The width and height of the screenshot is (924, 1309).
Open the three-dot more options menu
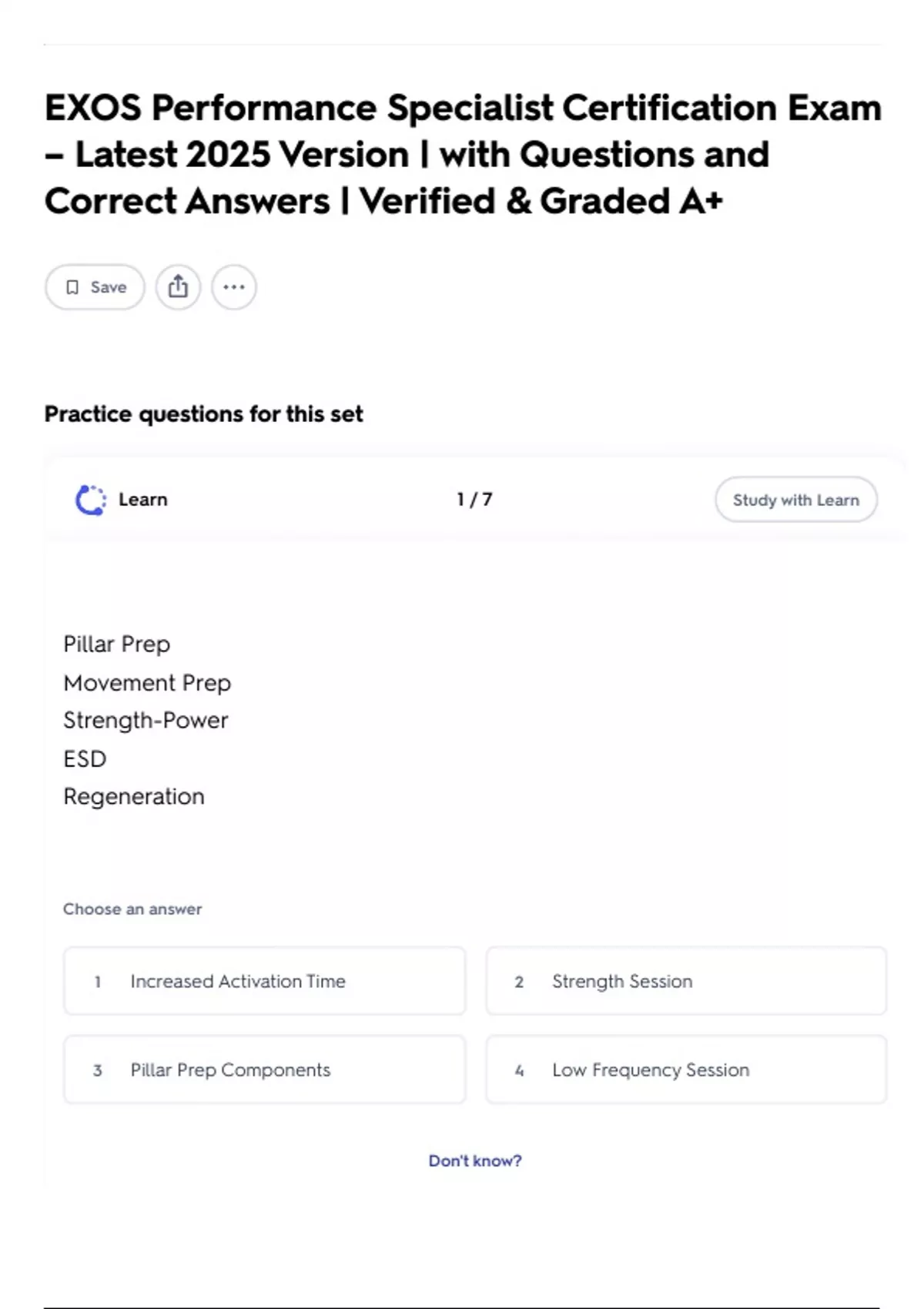234,287
